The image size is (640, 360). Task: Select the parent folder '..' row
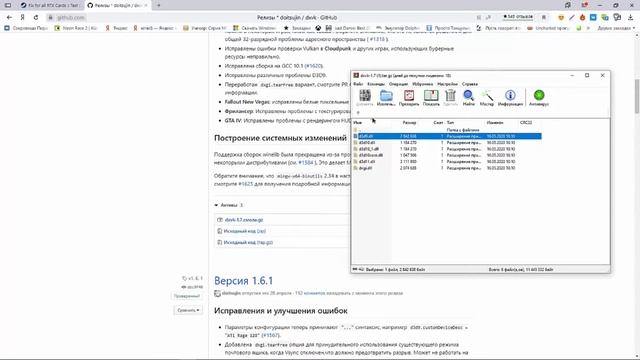tap(447, 130)
